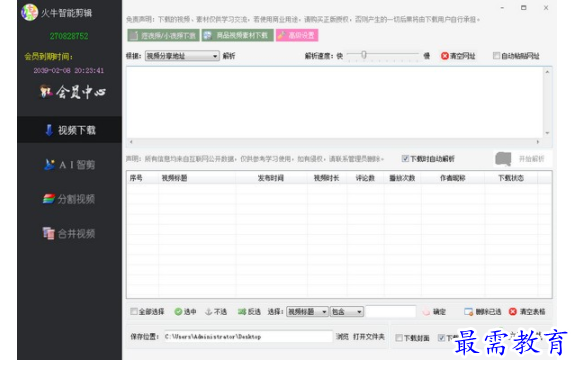This screenshot has width=576, height=374.
Task: Click the blue download arrow icon beside 视频下载
Action: (49, 130)
